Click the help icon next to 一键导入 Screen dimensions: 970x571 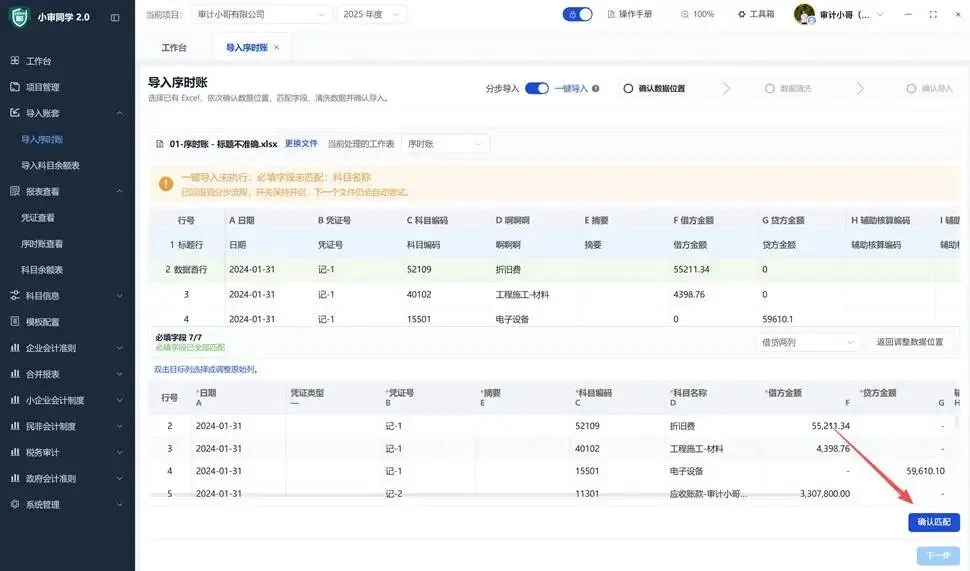pyautogui.click(x=596, y=88)
